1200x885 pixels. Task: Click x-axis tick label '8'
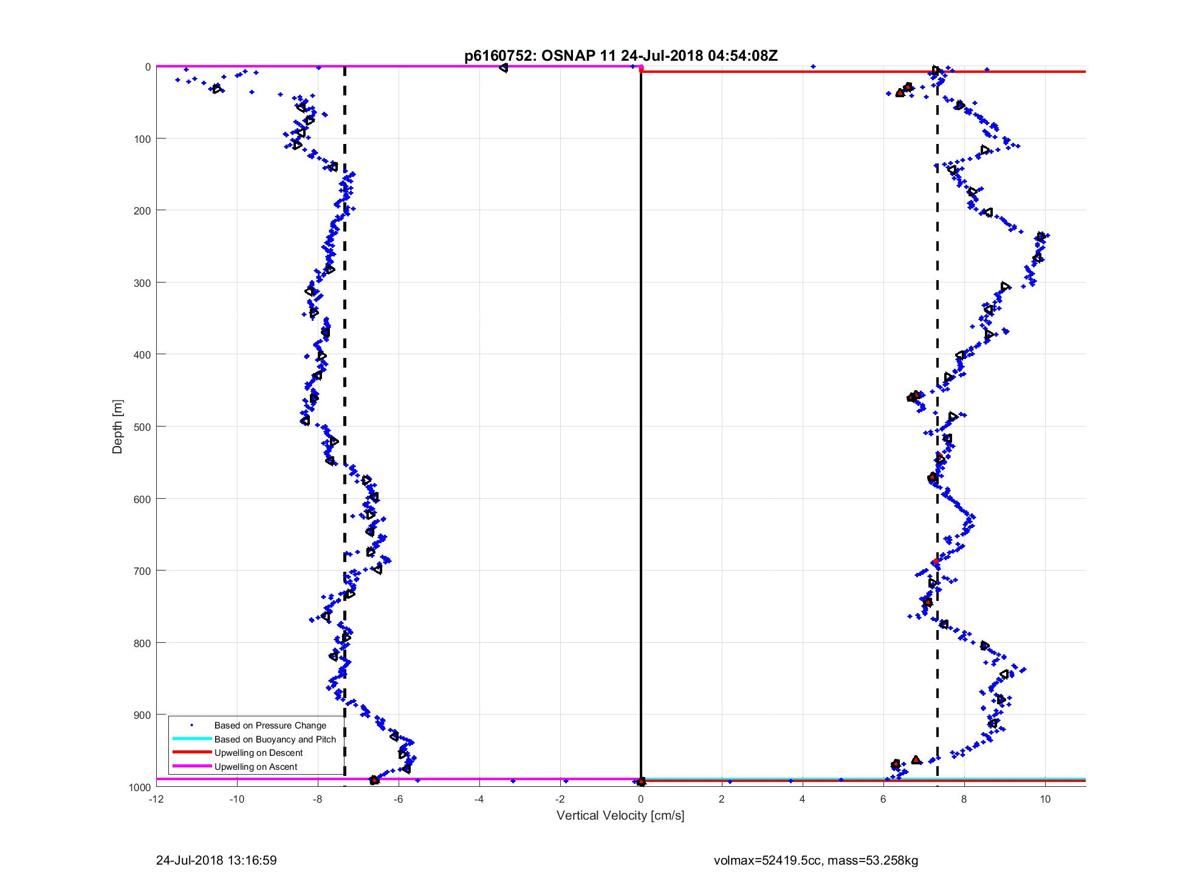click(964, 799)
